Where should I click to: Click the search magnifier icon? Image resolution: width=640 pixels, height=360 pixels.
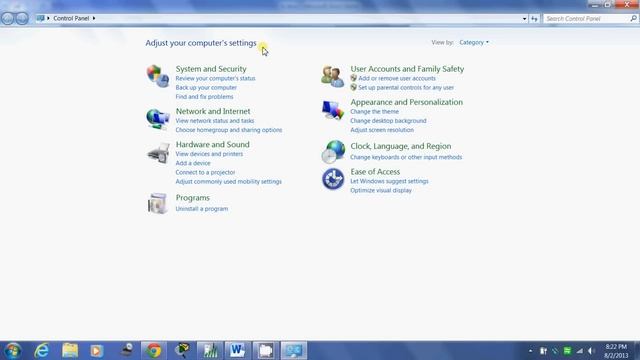[633, 18]
